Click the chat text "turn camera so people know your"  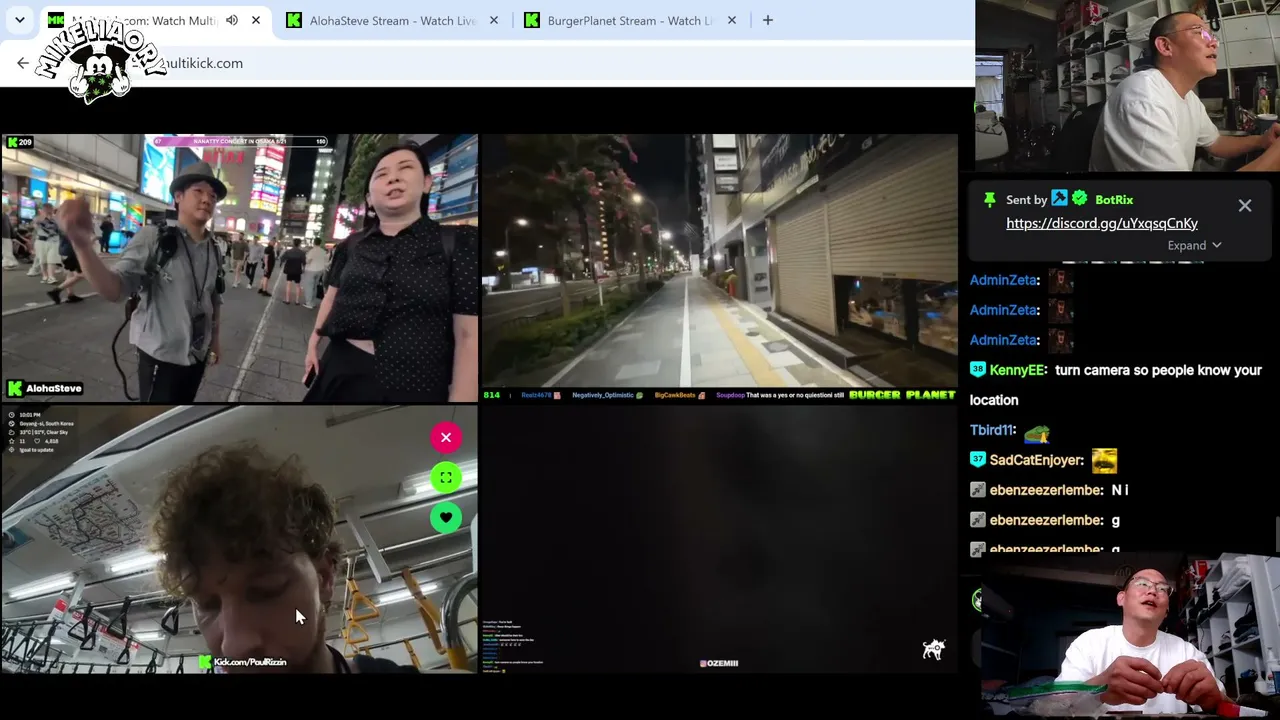[x=1158, y=370]
